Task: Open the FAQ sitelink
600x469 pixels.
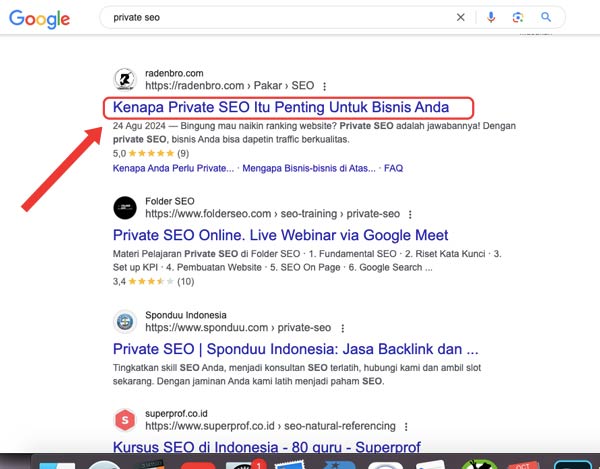Action: (x=393, y=168)
